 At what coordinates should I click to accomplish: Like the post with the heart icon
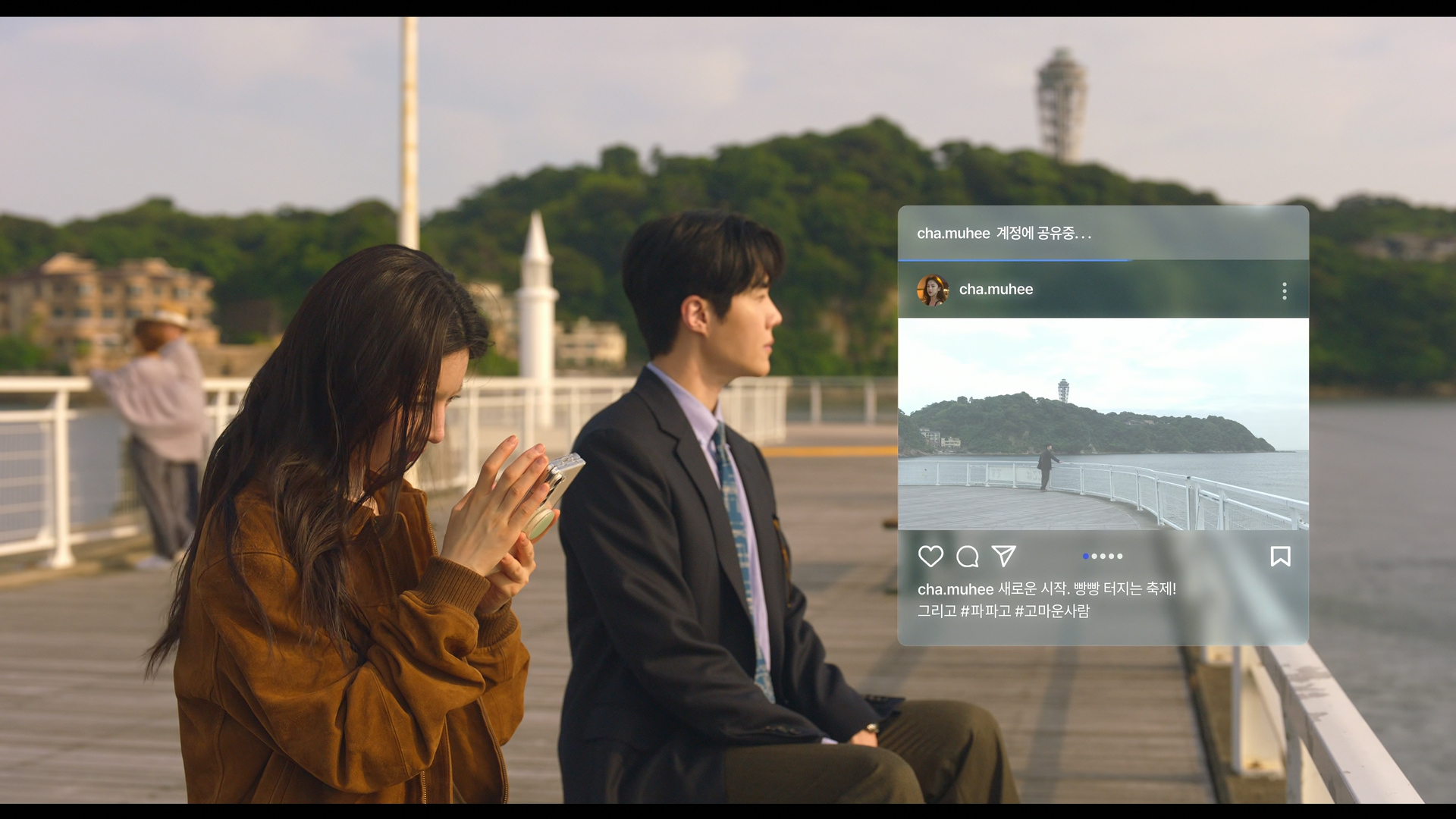[930, 557]
